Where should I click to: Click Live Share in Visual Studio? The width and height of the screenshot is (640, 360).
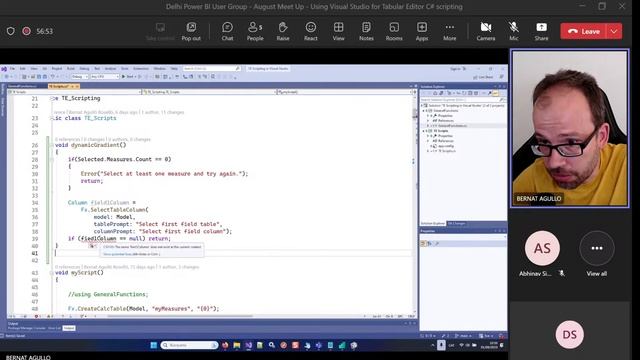click(x=484, y=77)
